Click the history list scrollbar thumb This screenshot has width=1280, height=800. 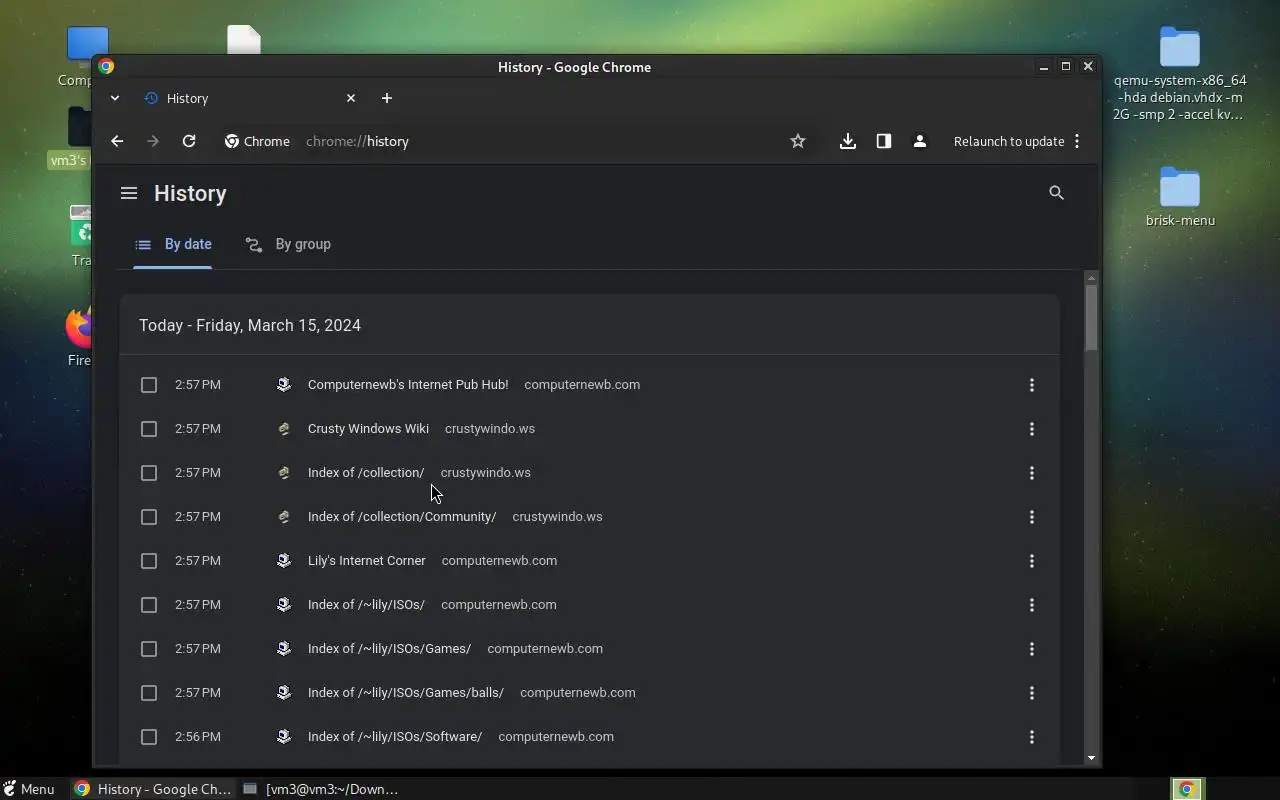point(1091,317)
